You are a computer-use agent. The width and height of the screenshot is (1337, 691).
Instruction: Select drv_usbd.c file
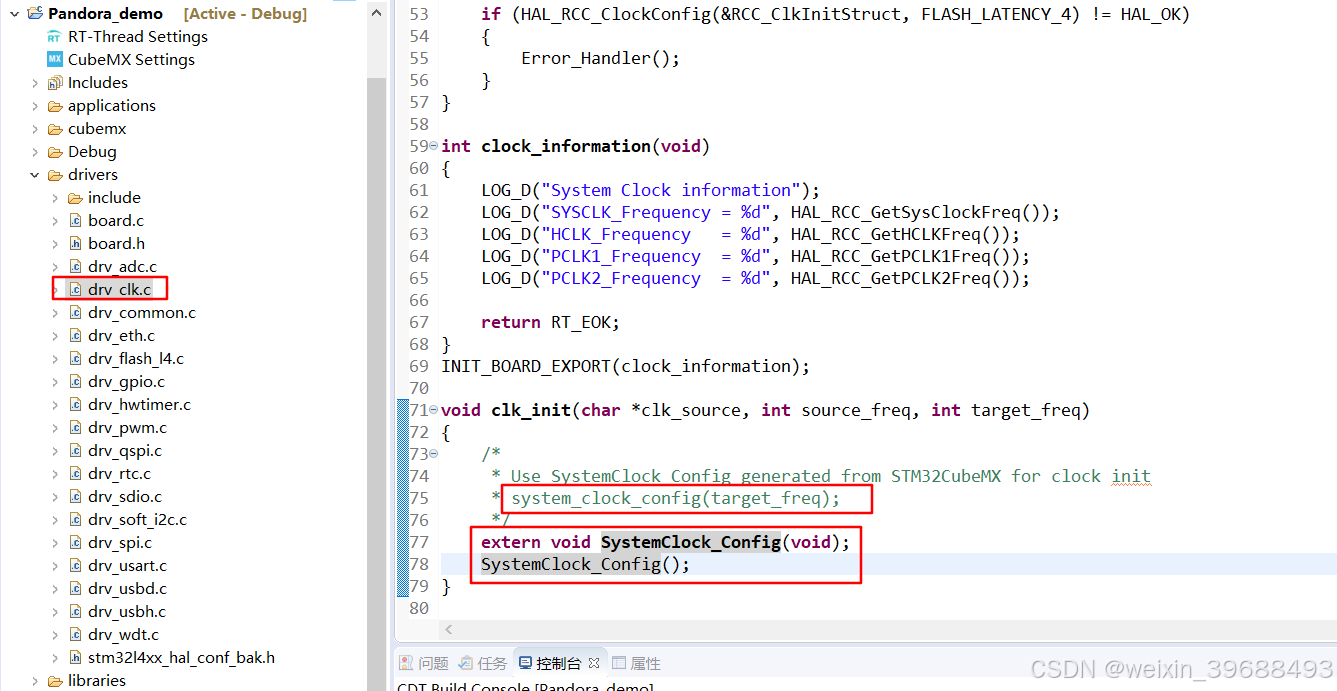pos(127,589)
